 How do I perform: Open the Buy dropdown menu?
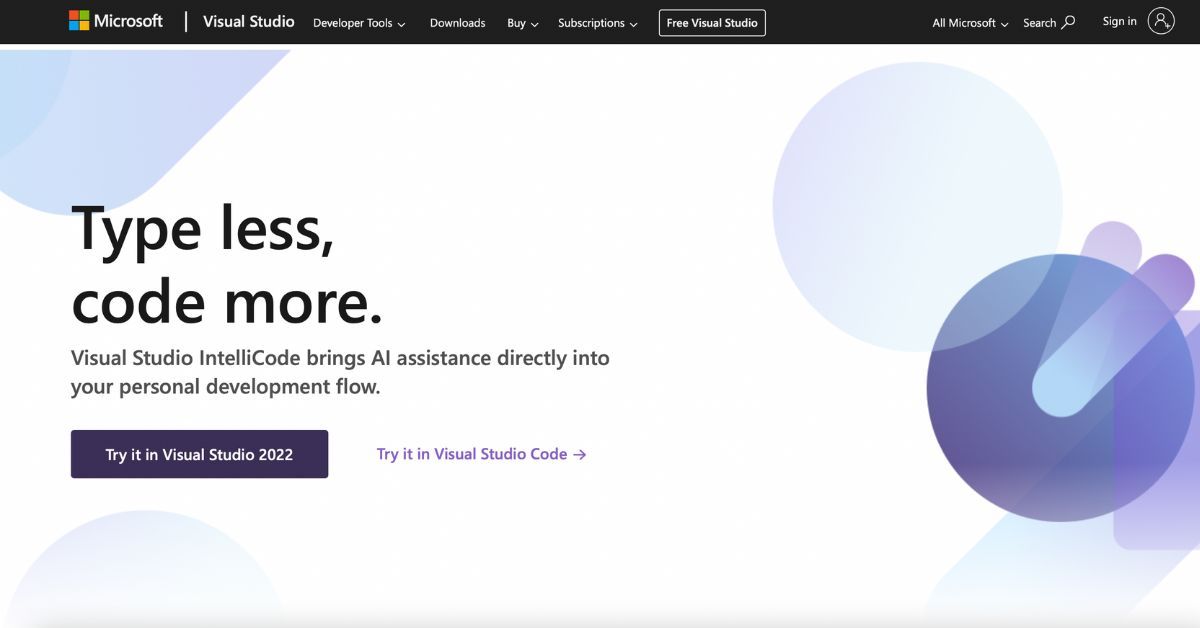click(x=521, y=22)
